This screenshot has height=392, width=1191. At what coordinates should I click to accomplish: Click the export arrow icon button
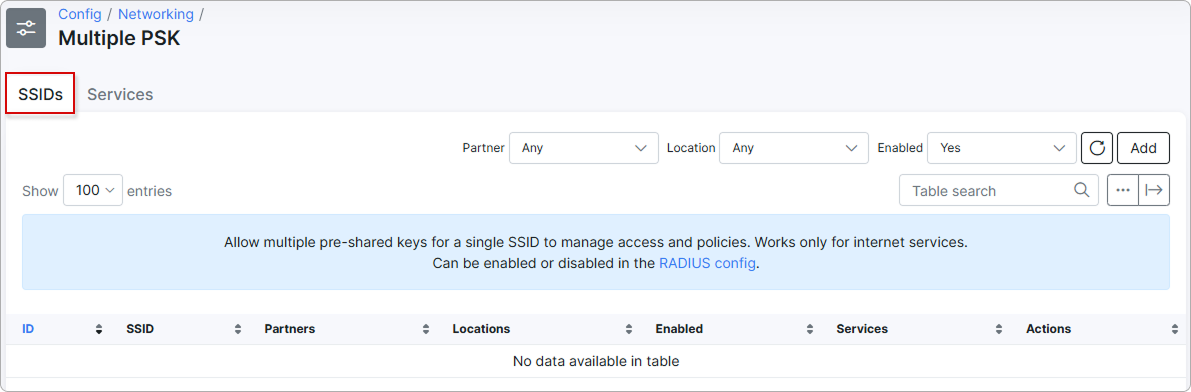pyautogui.click(x=1154, y=190)
